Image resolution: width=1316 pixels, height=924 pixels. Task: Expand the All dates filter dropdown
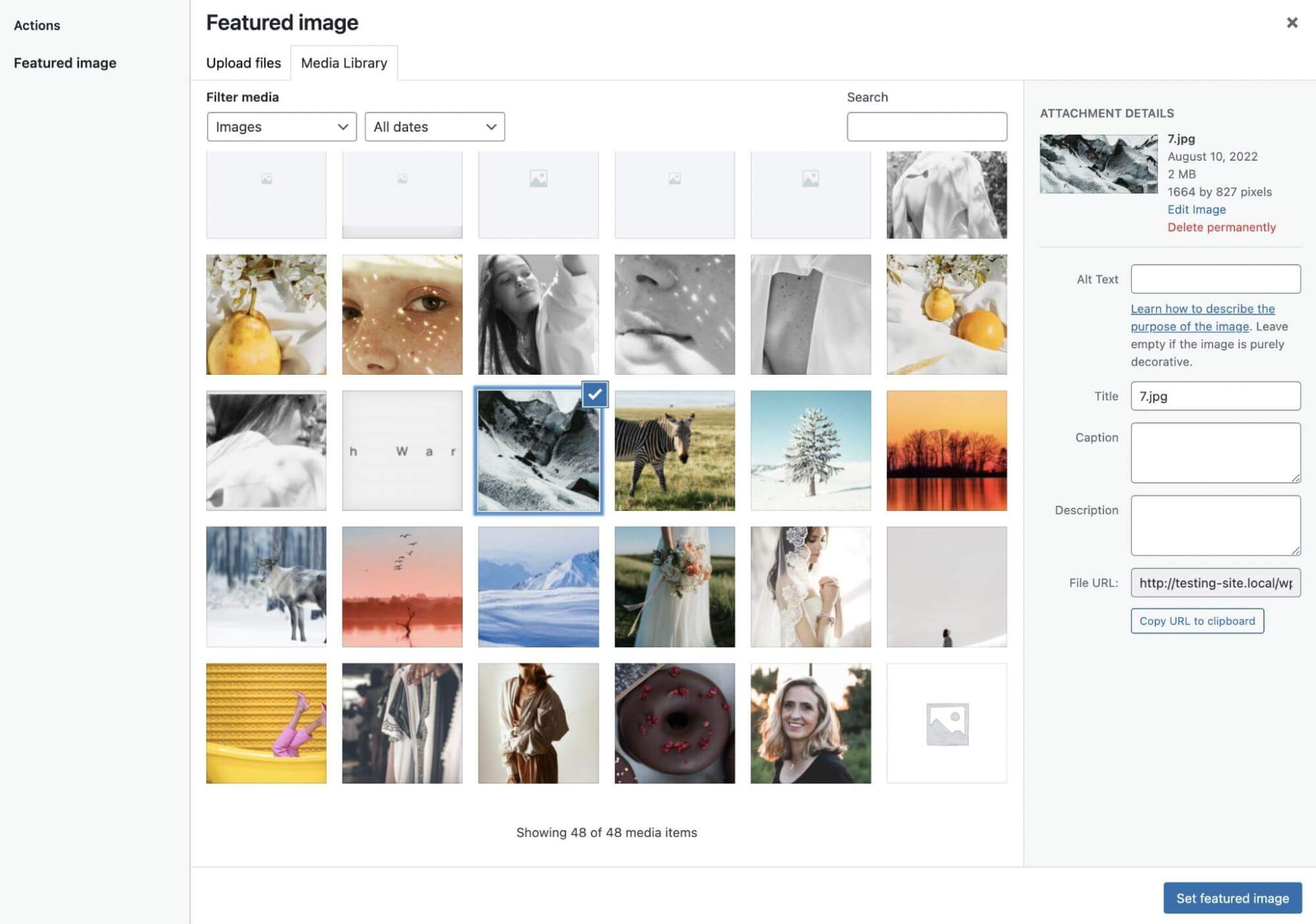[x=434, y=126]
